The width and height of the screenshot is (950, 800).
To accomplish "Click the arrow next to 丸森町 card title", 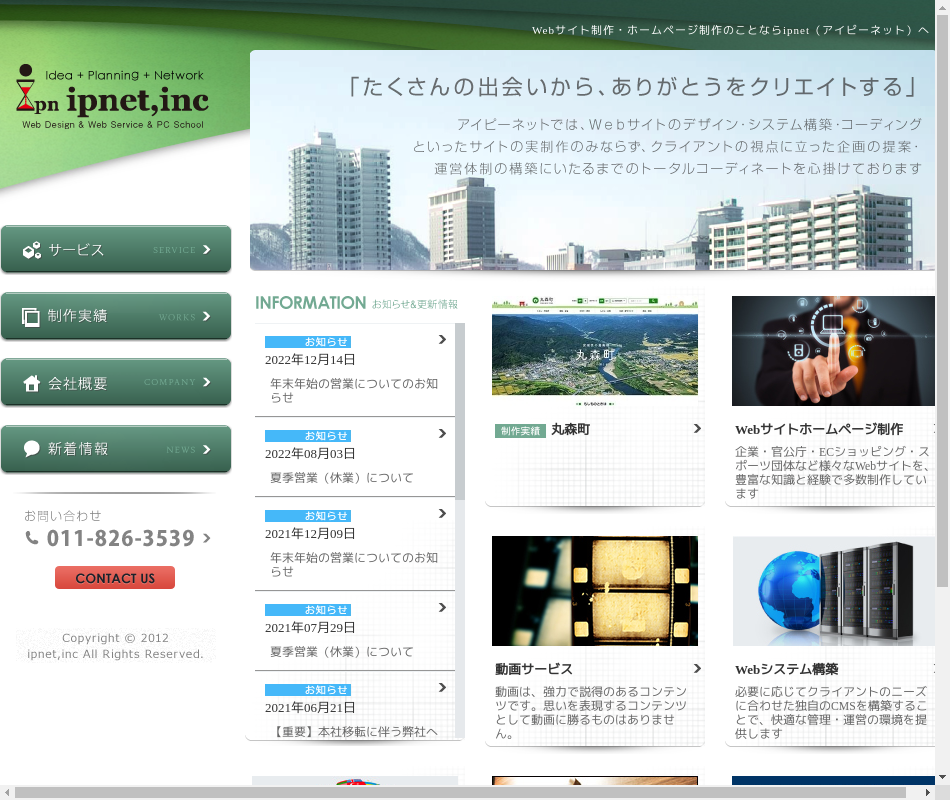I will tap(697, 429).
